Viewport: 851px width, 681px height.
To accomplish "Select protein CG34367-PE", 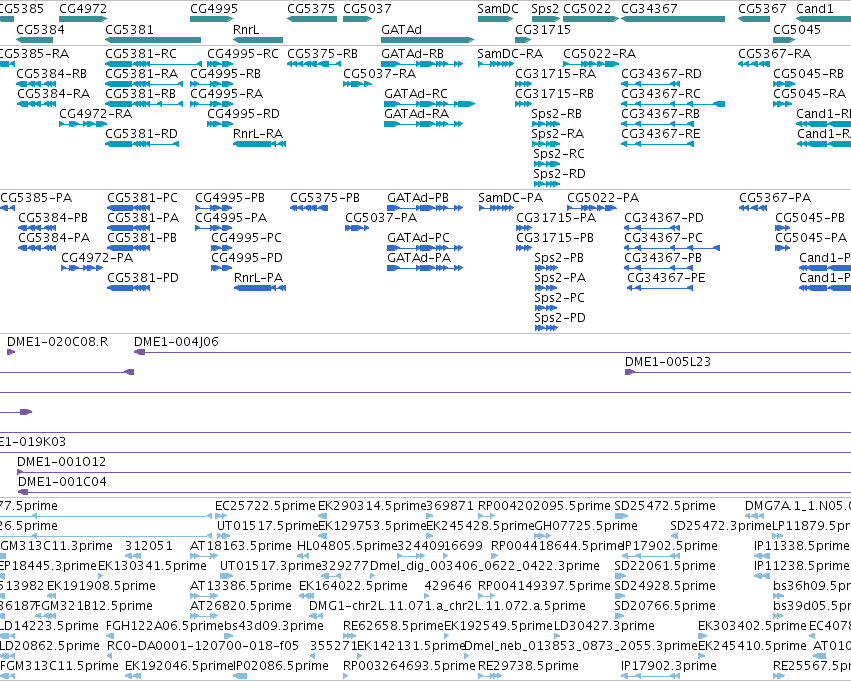I will click(x=666, y=278).
